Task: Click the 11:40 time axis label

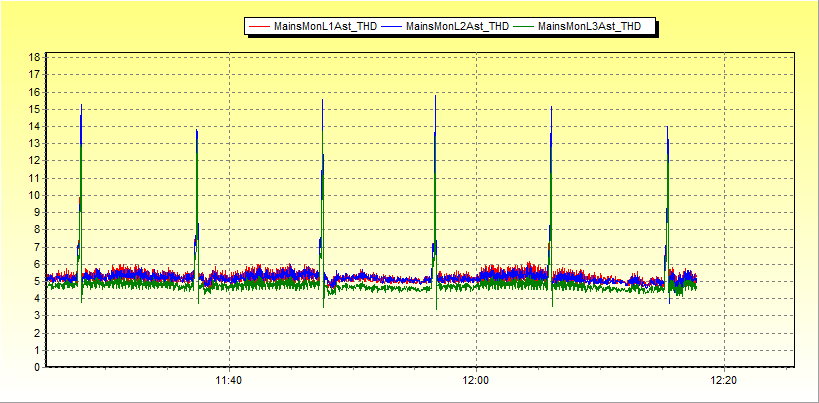Action: [x=229, y=380]
